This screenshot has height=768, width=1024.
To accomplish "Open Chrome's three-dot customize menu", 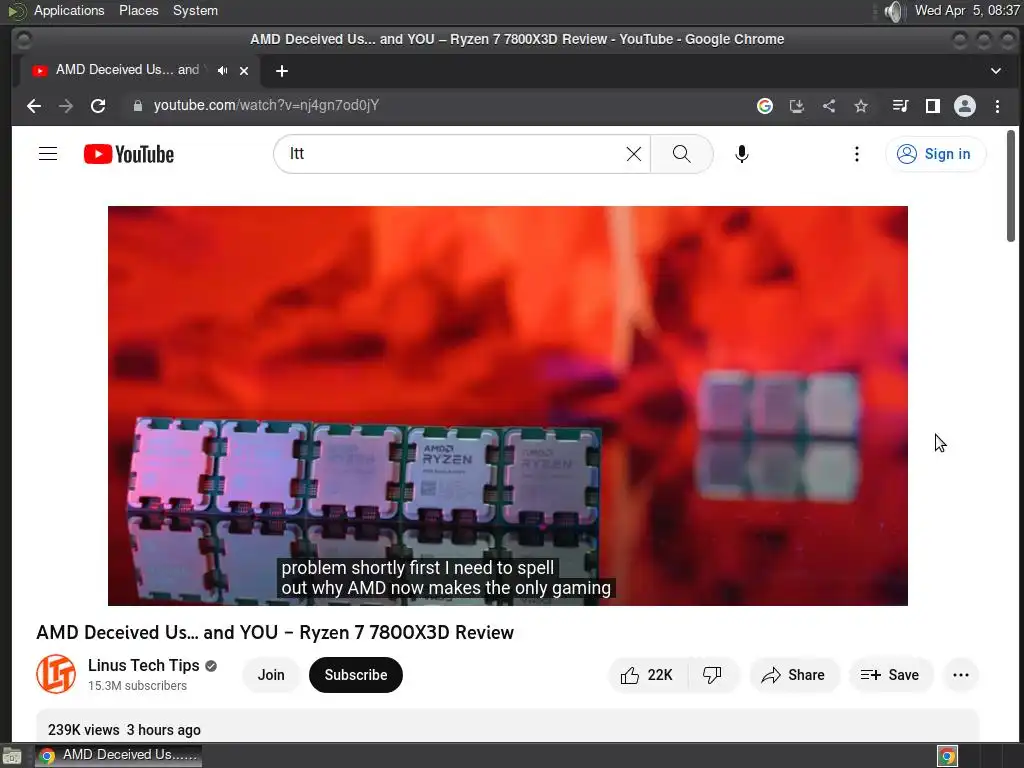I will 997,106.
